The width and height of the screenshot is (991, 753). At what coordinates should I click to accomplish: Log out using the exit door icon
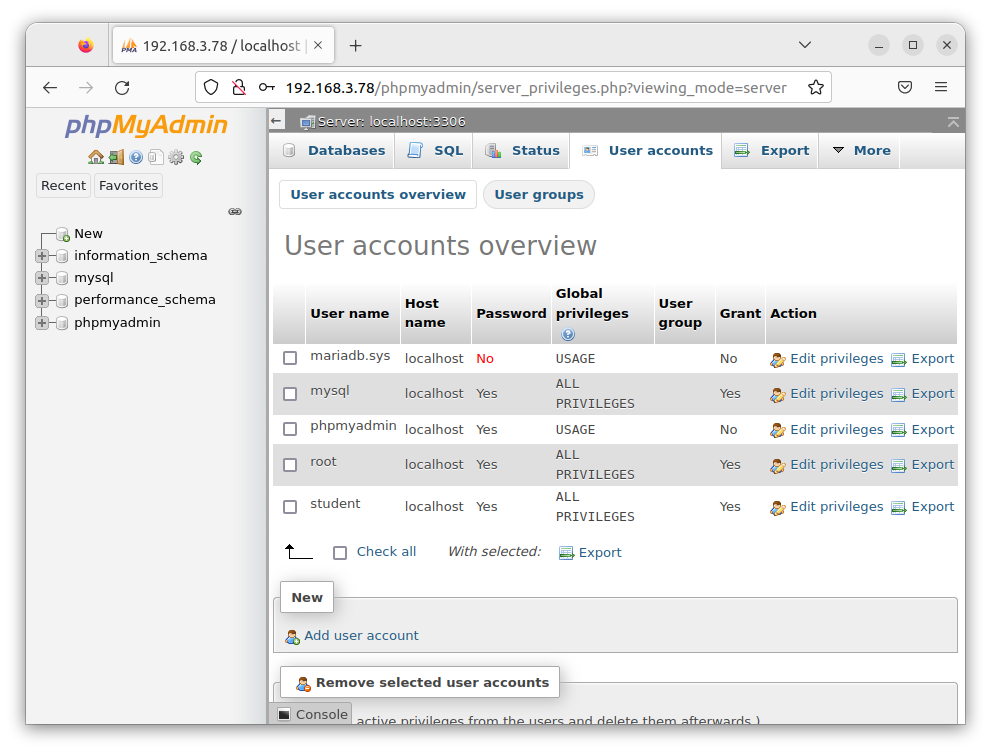coord(116,157)
